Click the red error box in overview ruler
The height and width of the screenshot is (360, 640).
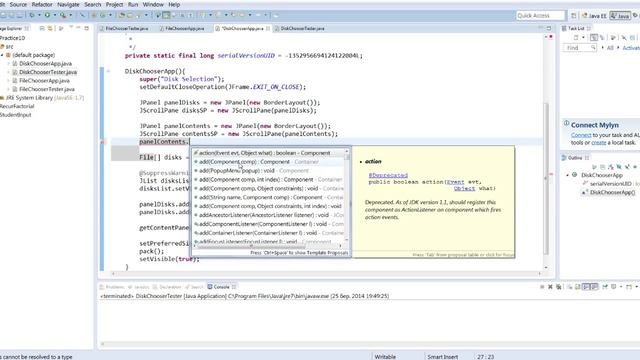coord(551,37)
